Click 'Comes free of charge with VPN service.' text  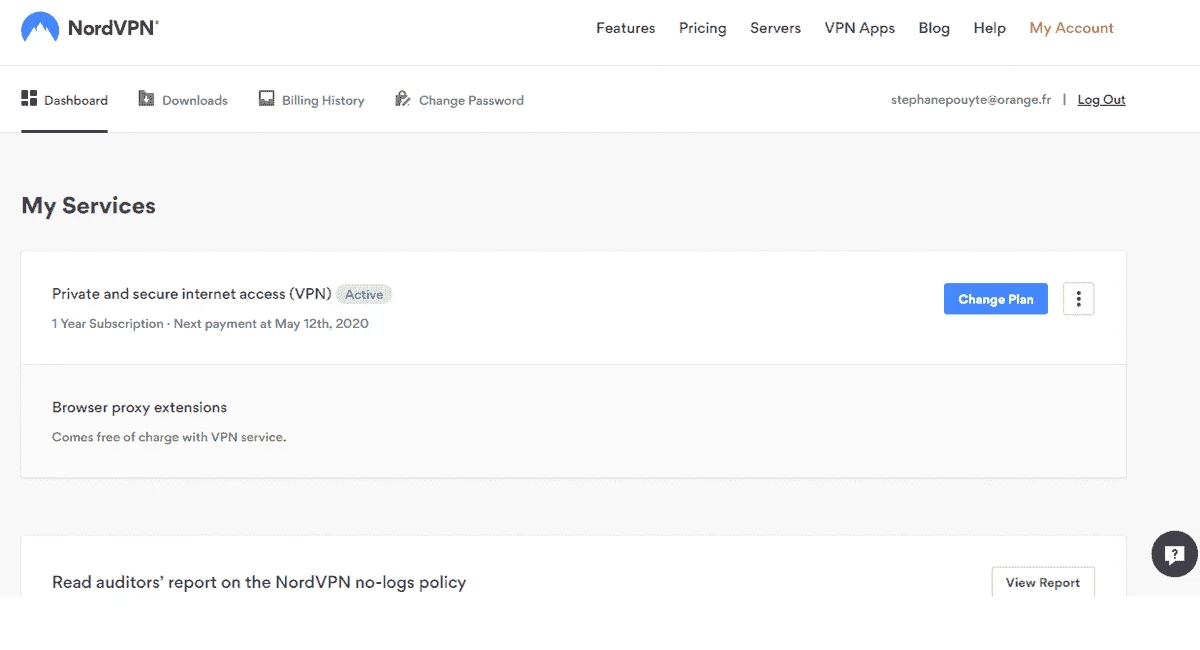click(x=169, y=437)
